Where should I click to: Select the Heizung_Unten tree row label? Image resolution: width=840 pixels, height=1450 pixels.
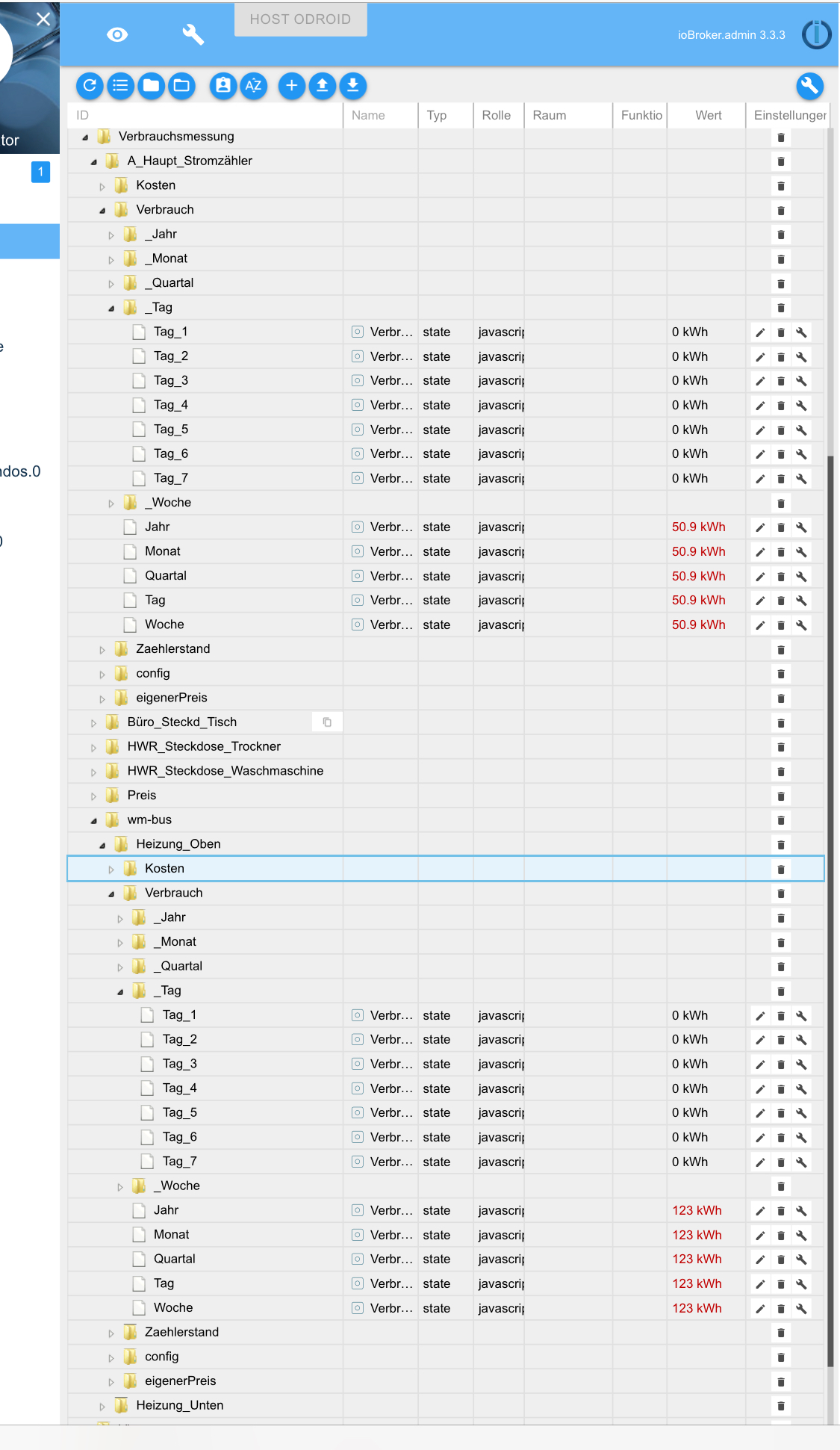tap(180, 1405)
